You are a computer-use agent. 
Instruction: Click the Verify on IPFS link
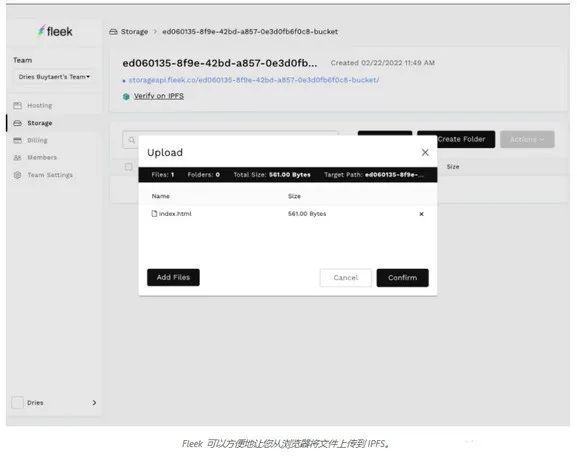pos(159,96)
